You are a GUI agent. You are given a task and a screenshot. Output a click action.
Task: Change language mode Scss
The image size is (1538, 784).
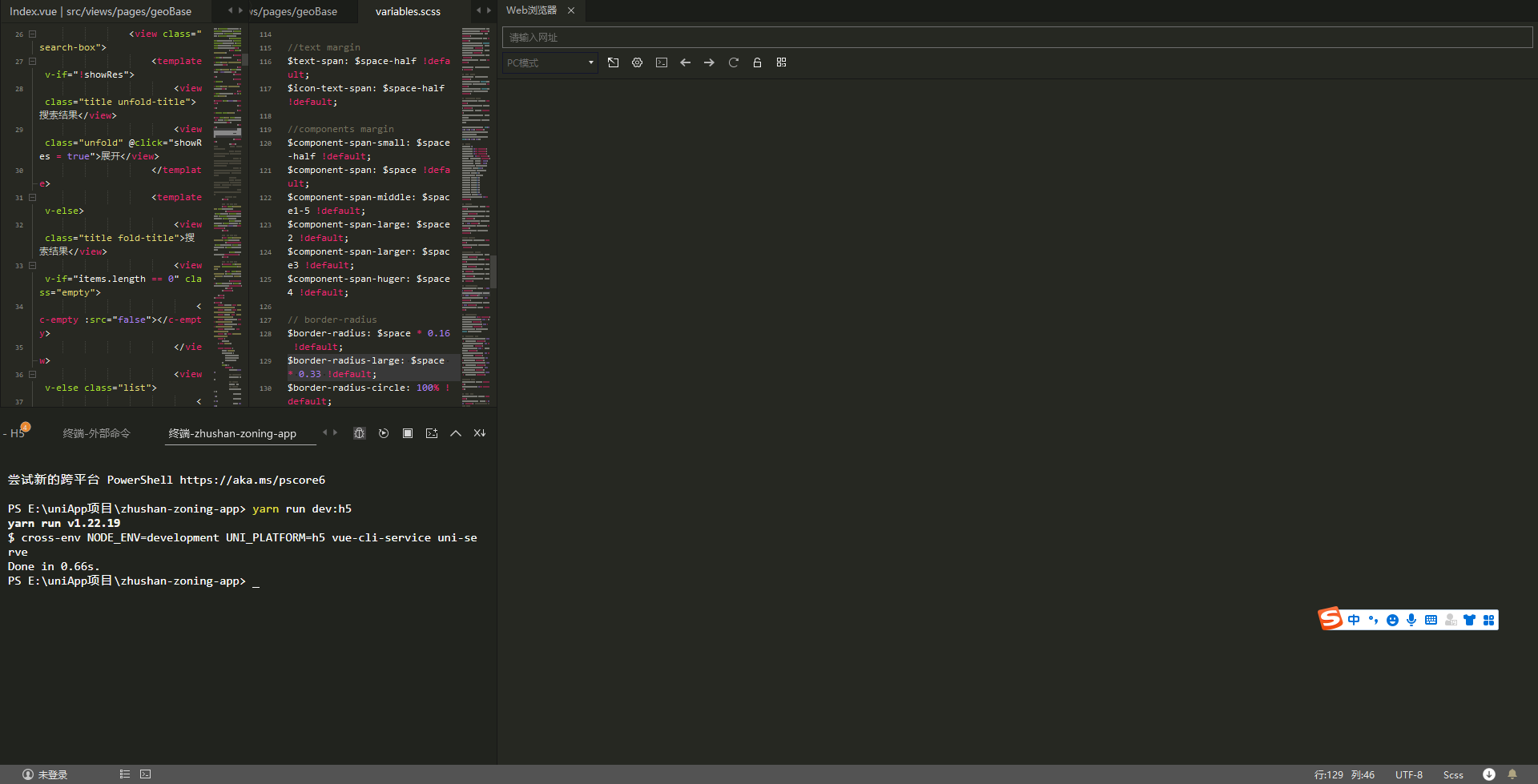(x=1453, y=774)
